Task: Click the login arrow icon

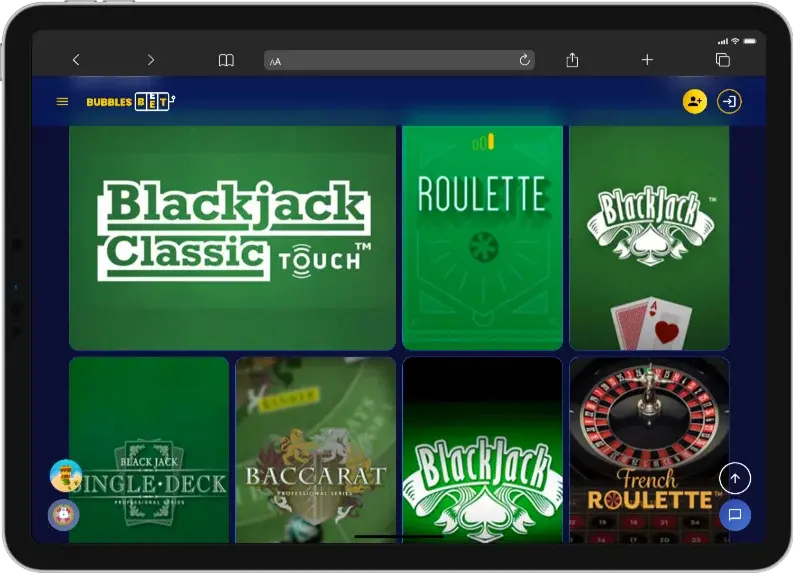Action: 730,101
